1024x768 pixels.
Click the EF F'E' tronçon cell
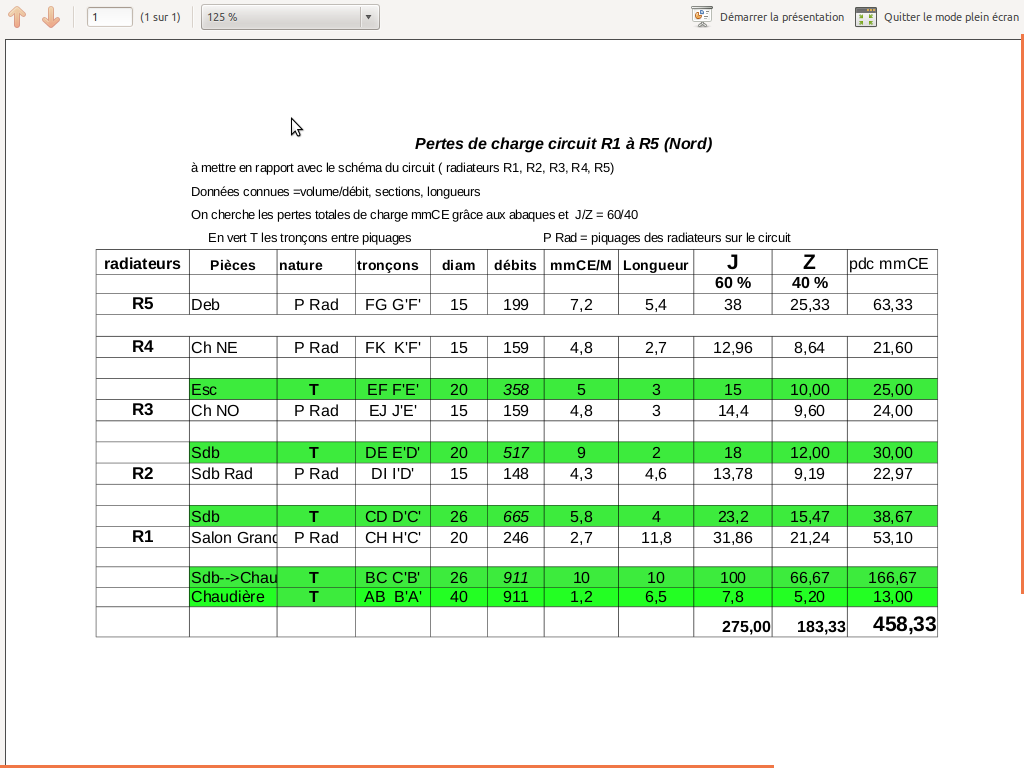392,389
